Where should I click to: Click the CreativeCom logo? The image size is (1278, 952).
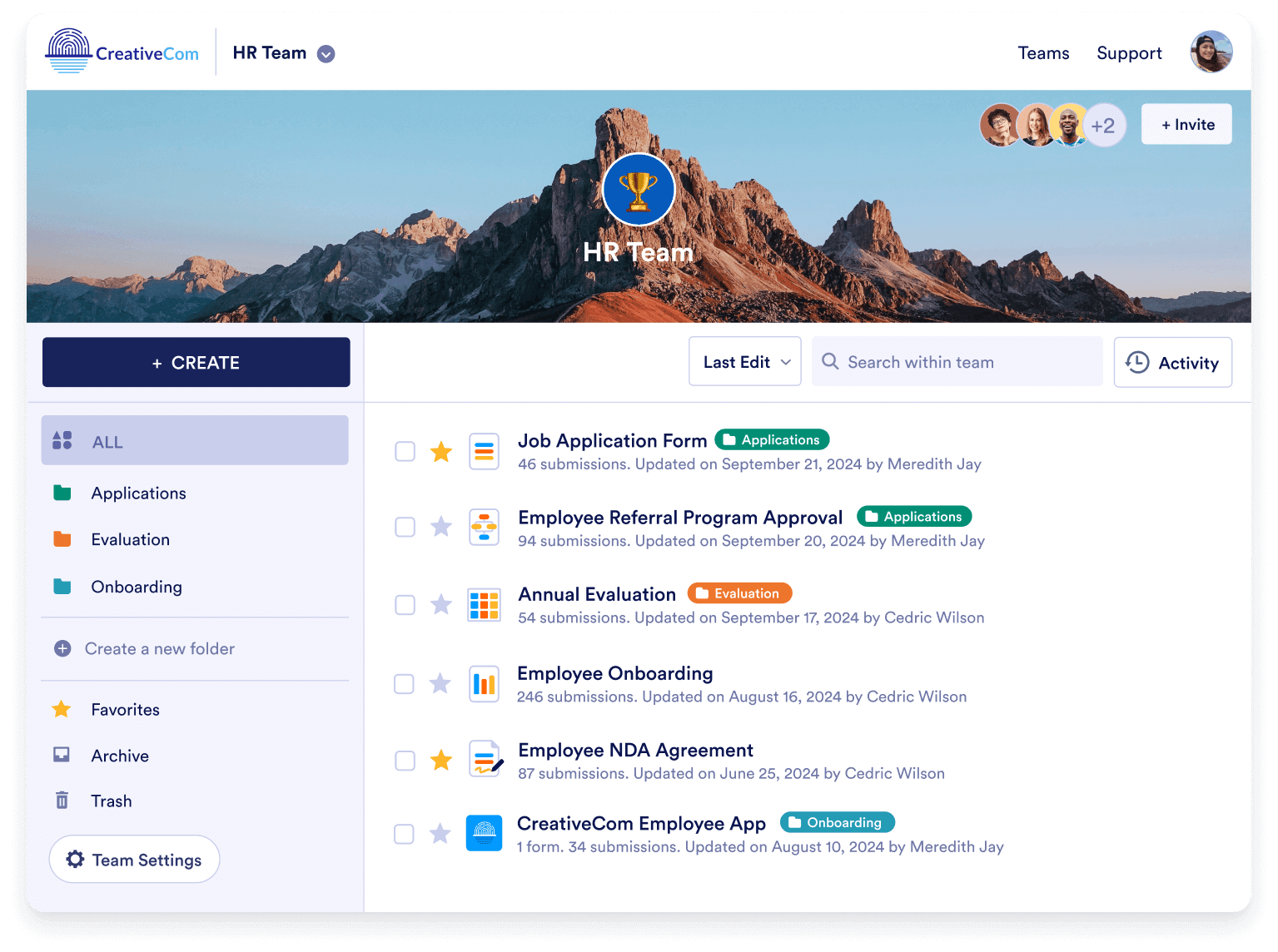(122, 52)
